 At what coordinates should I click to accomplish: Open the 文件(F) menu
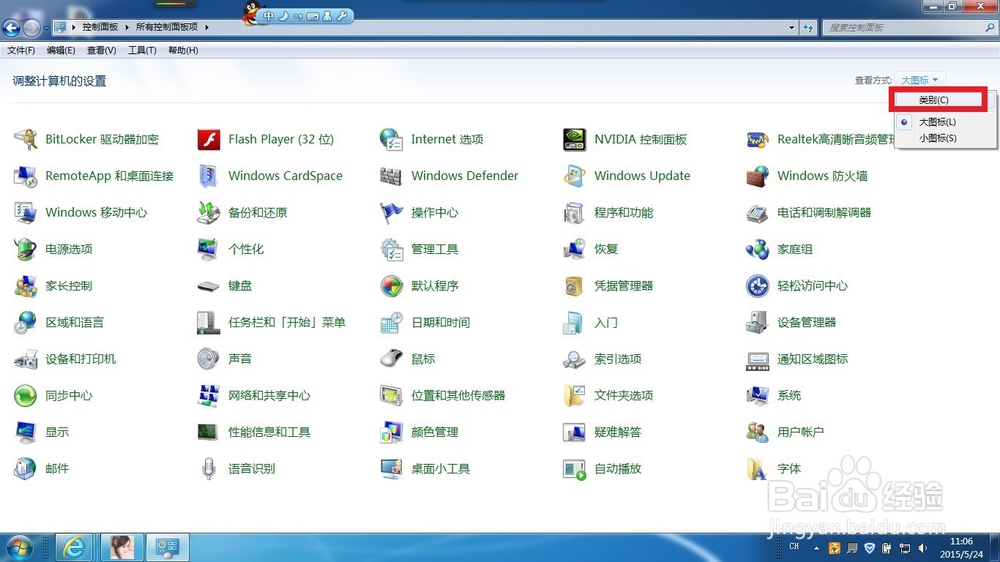click(21, 50)
